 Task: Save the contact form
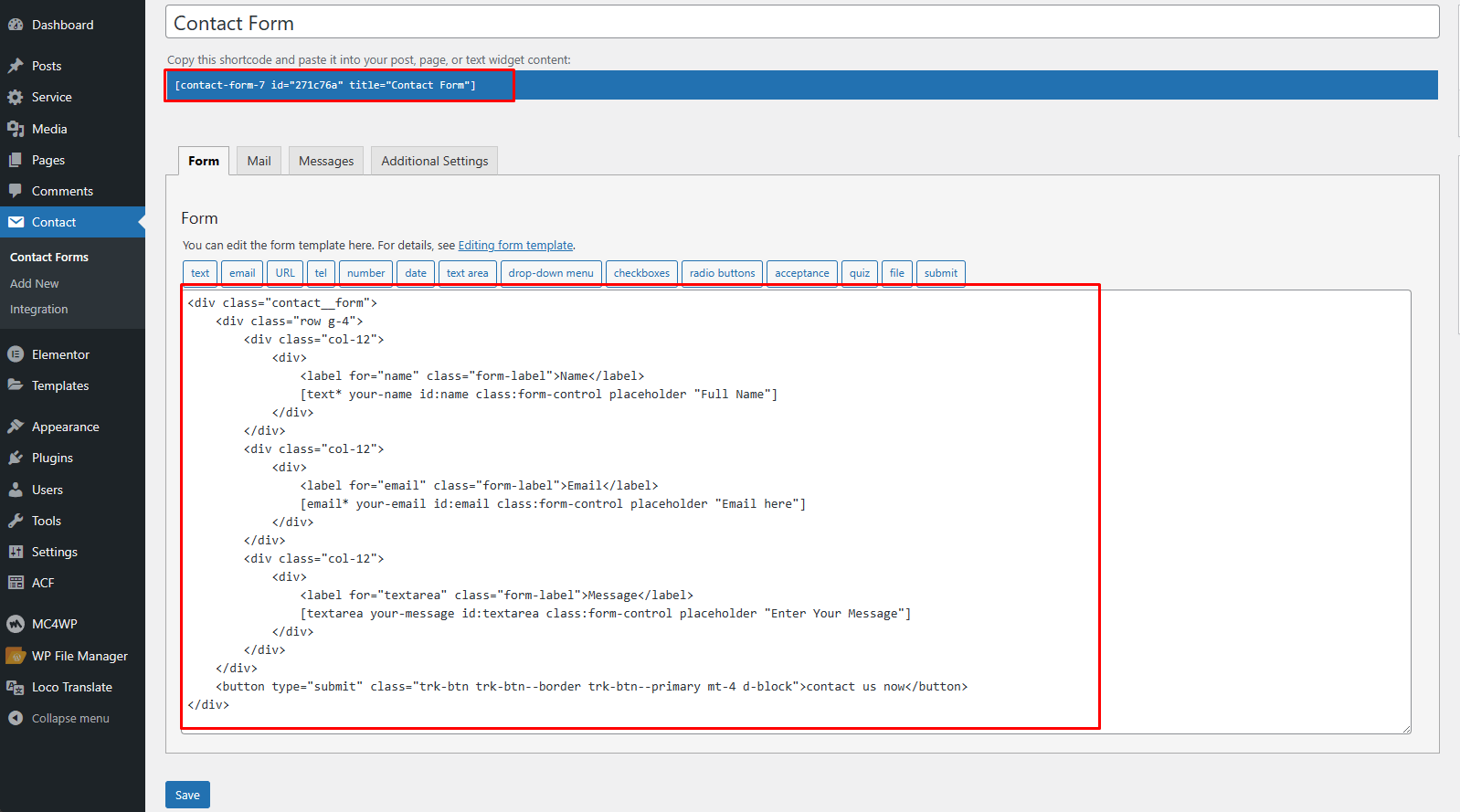point(187,795)
